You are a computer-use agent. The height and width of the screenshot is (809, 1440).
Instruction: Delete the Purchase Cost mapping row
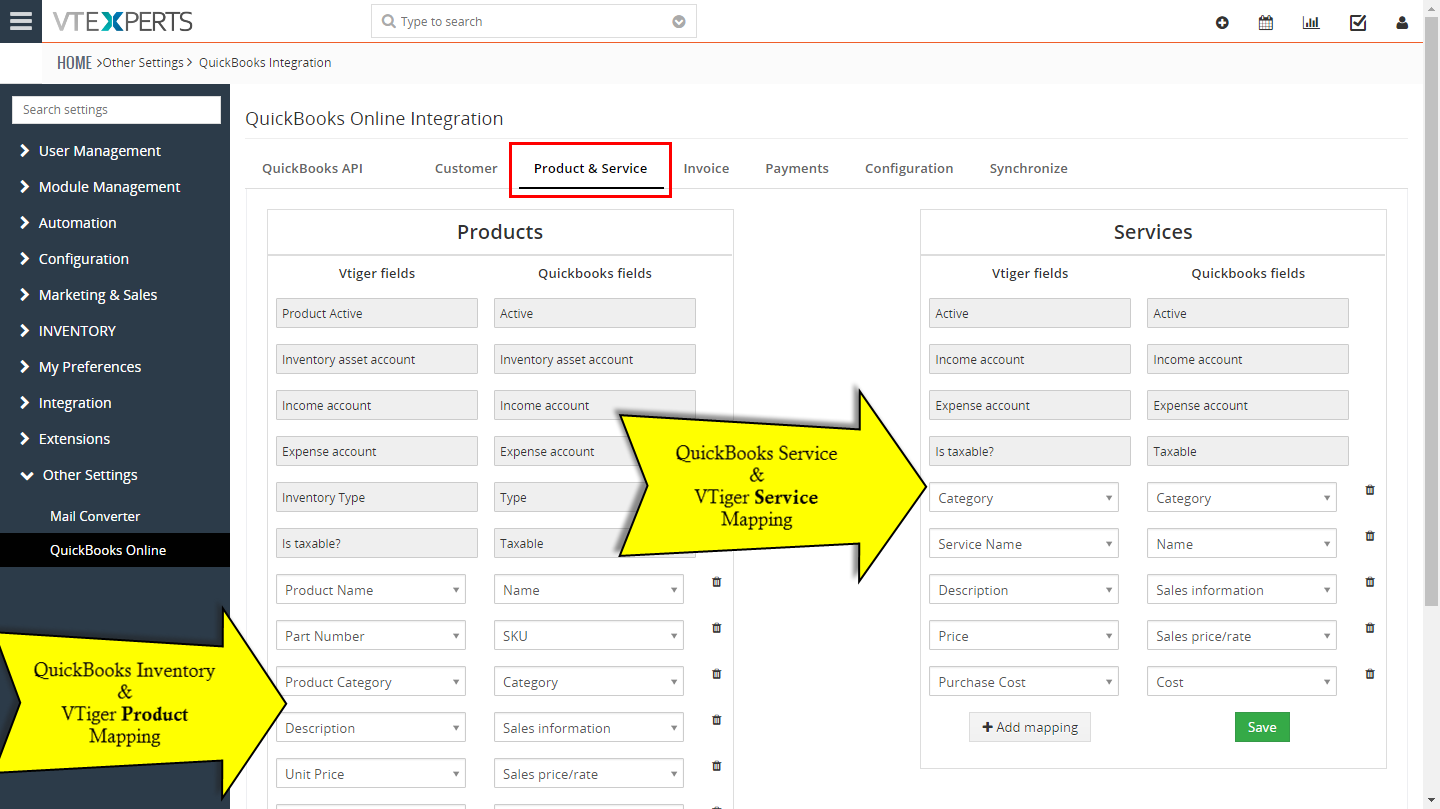pos(1370,674)
